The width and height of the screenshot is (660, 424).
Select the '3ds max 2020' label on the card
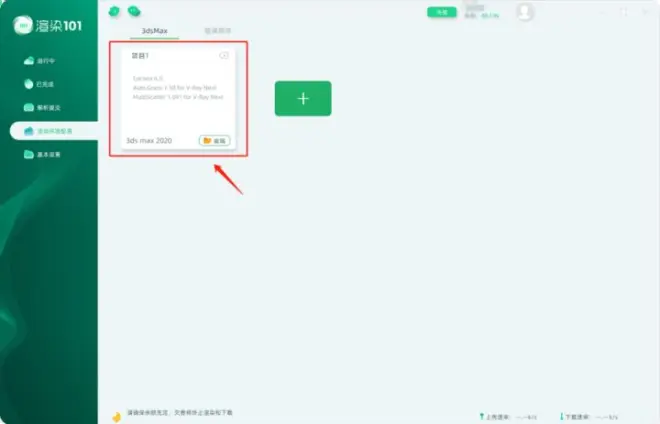[x=149, y=141]
